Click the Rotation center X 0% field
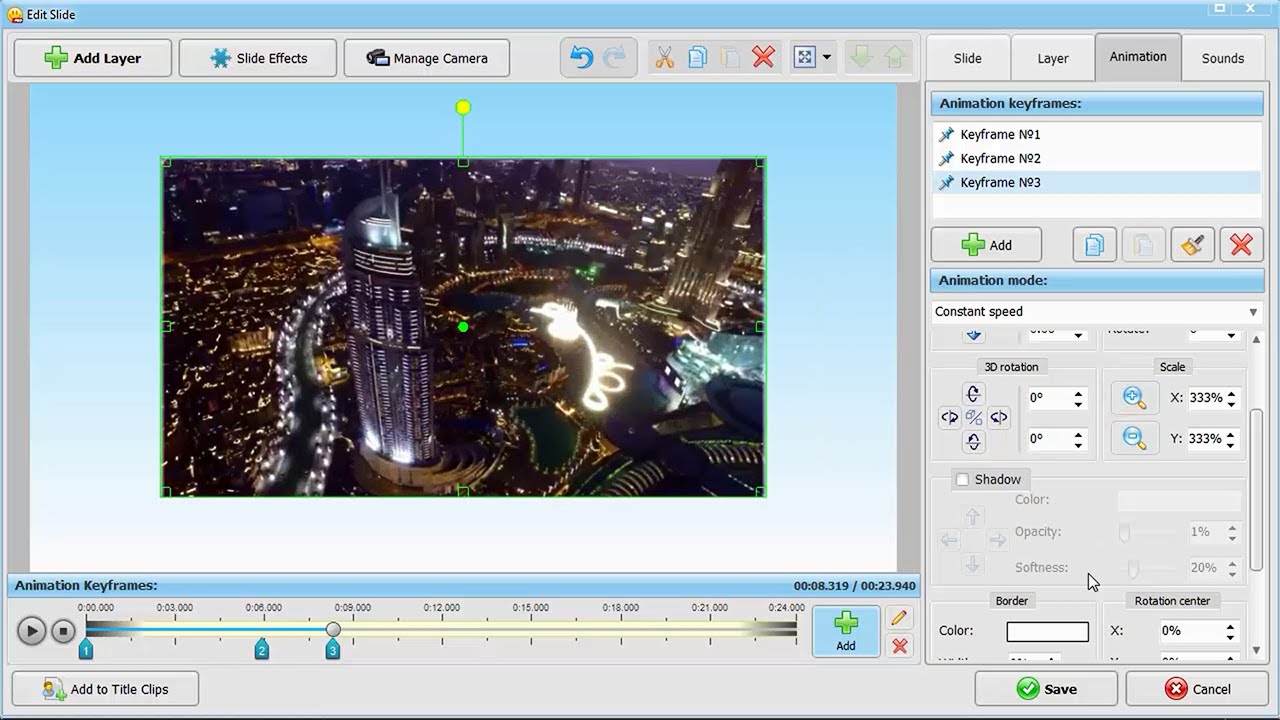 (x=1190, y=631)
